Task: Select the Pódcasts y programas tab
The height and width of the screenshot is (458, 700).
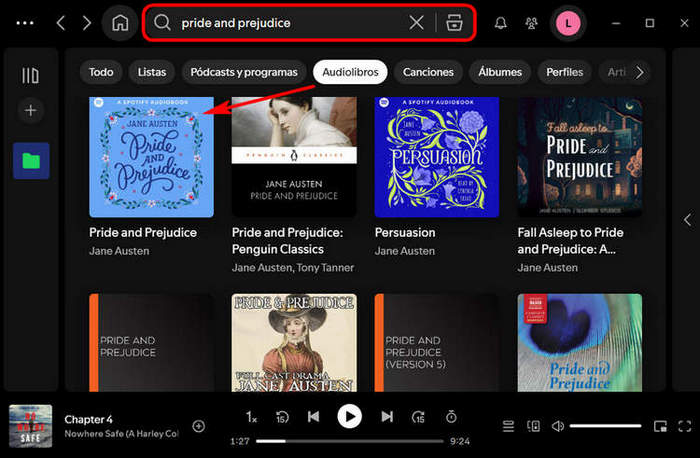Action: click(244, 72)
